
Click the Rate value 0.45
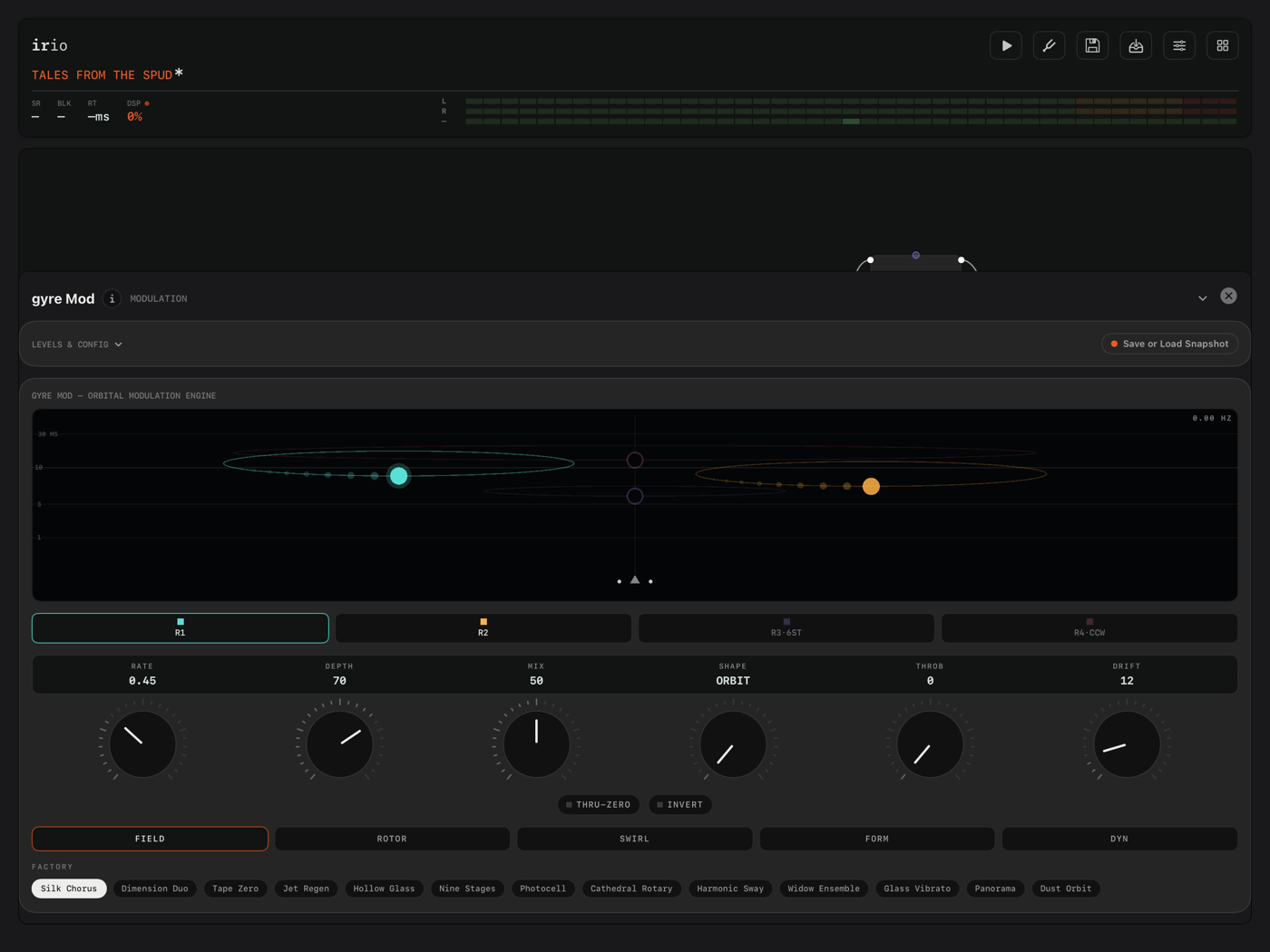tap(142, 681)
